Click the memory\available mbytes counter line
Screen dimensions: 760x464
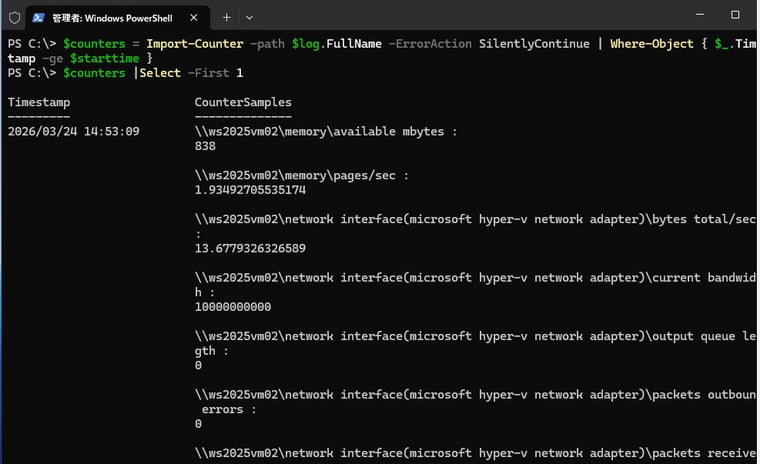326,131
